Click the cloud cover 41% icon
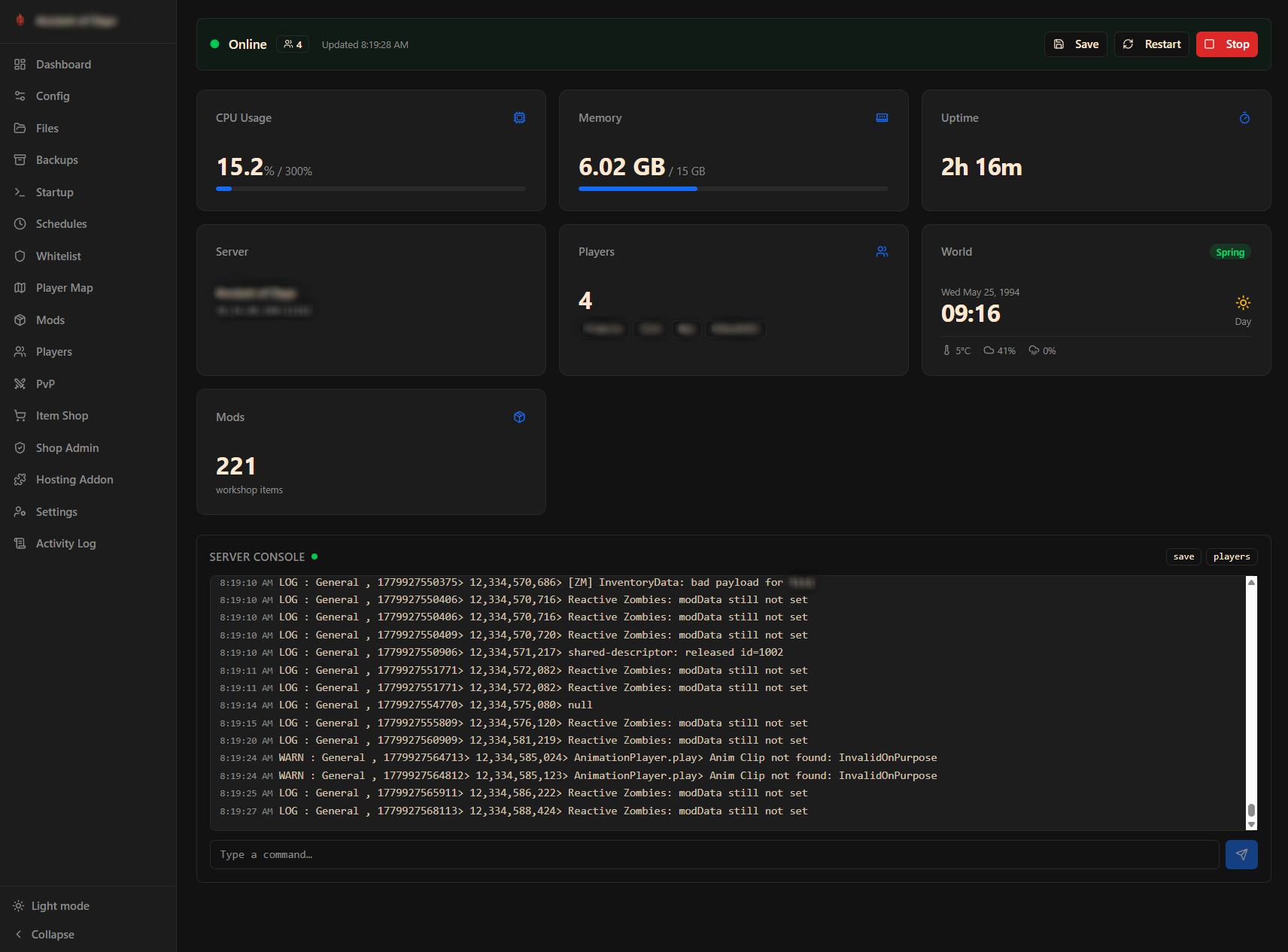The width and height of the screenshot is (1288, 952). tap(989, 350)
